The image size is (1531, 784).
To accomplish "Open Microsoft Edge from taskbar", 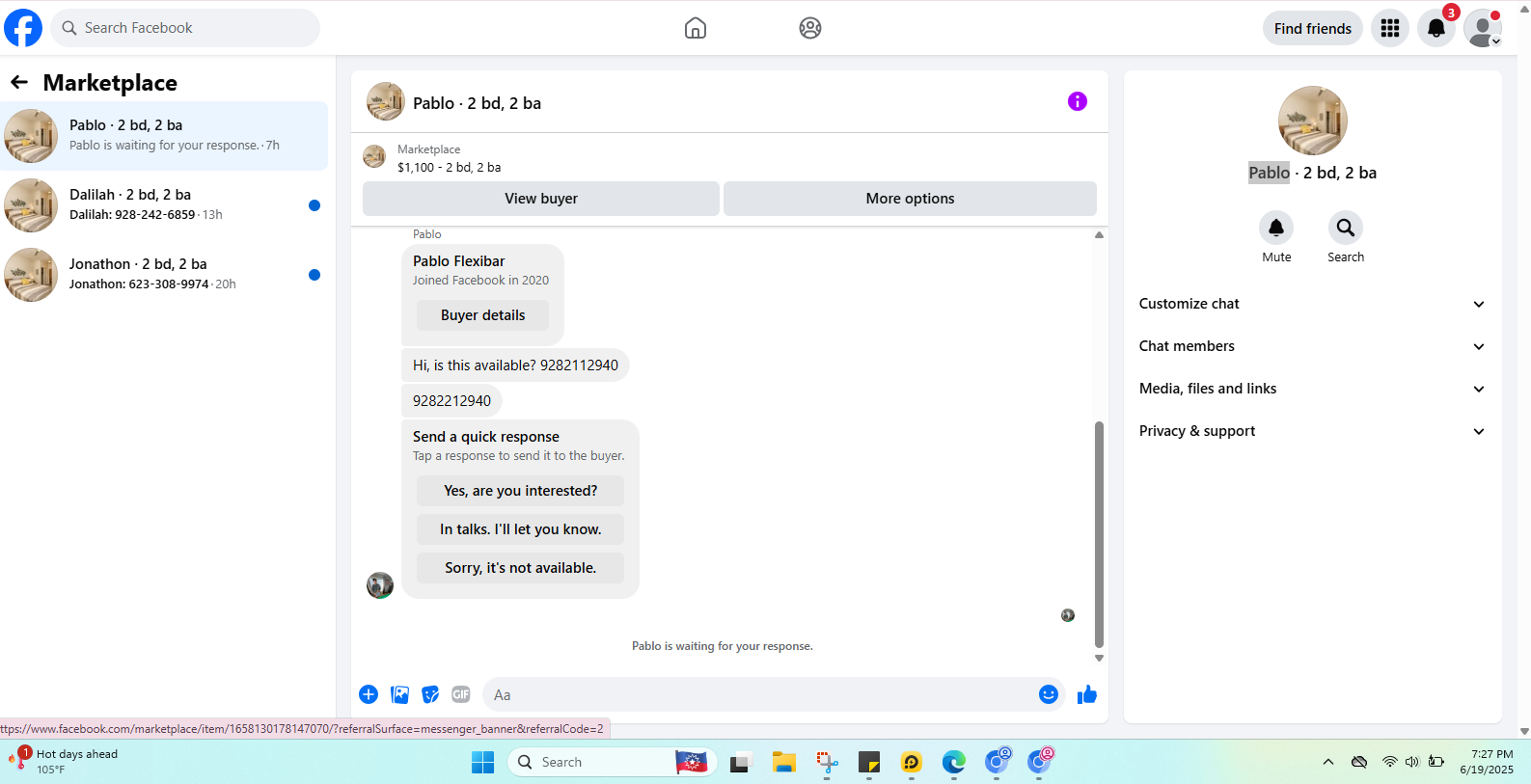I will pos(954,762).
